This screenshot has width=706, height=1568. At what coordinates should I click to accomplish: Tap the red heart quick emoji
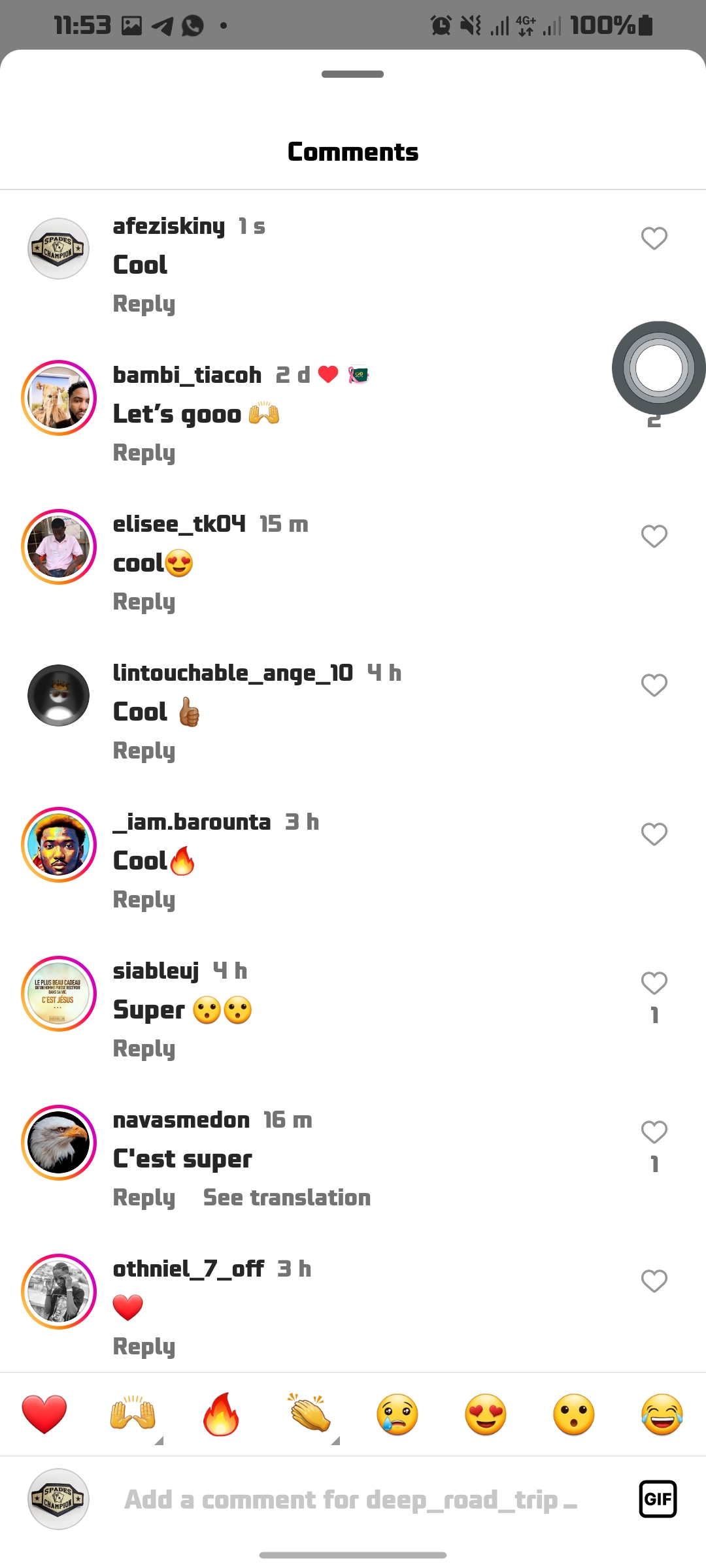44,1414
